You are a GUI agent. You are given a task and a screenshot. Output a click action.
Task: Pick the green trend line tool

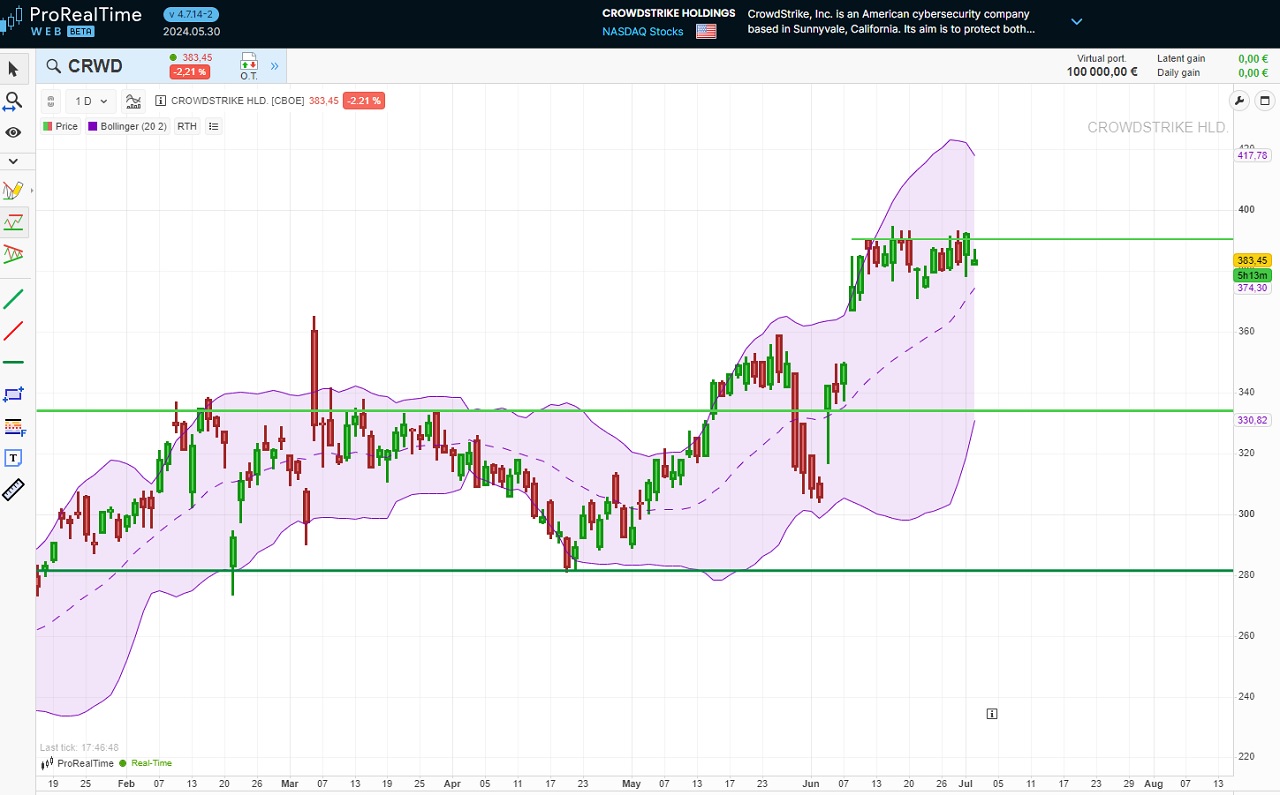click(13, 299)
